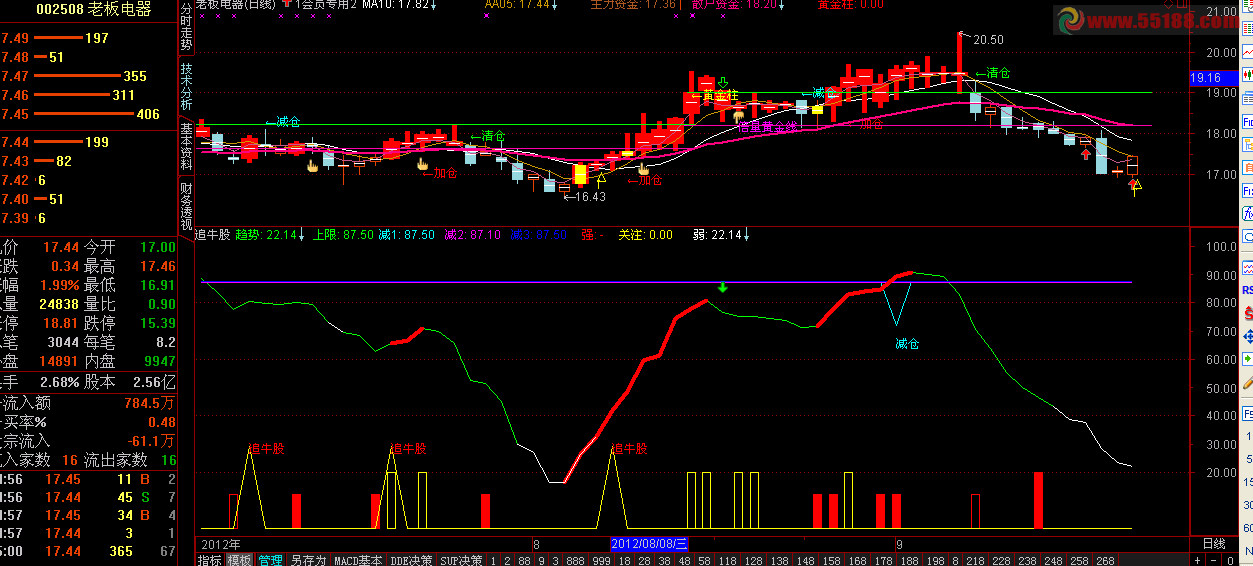The width and height of the screenshot is (1253, 566).
Task: Select the trade tick row 17.44 45 S
Action: [88, 497]
